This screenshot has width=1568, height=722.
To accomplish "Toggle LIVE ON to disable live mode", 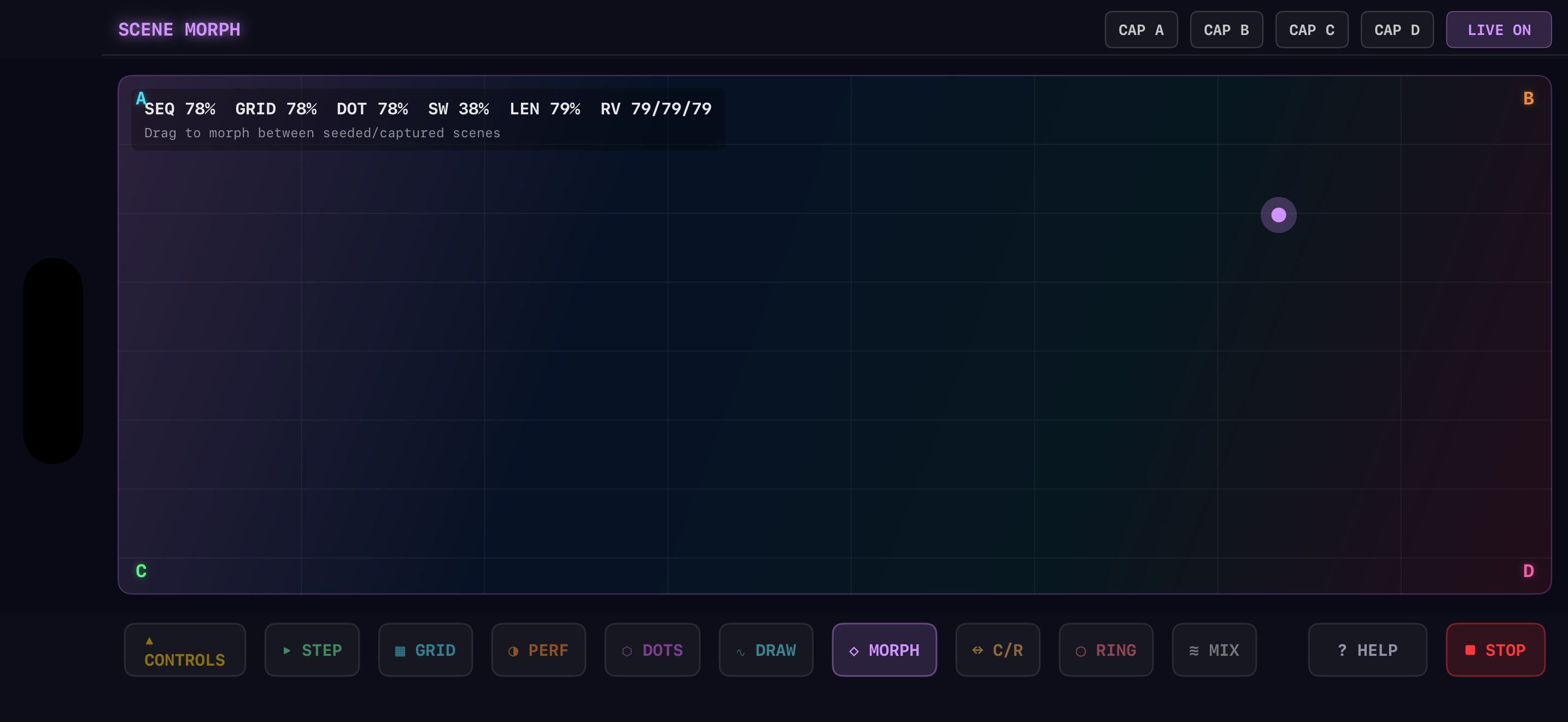I will click(x=1498, y=29).
